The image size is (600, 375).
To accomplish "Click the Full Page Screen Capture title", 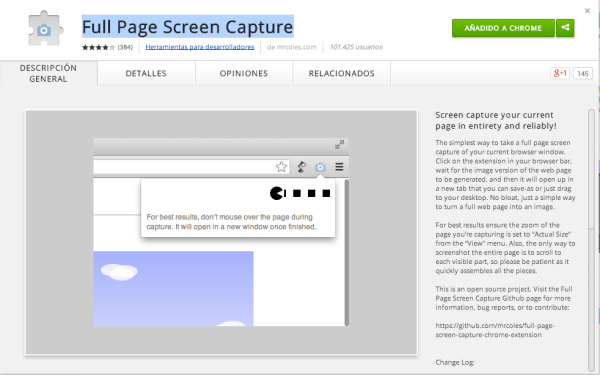I will click(x=188, y=27).
